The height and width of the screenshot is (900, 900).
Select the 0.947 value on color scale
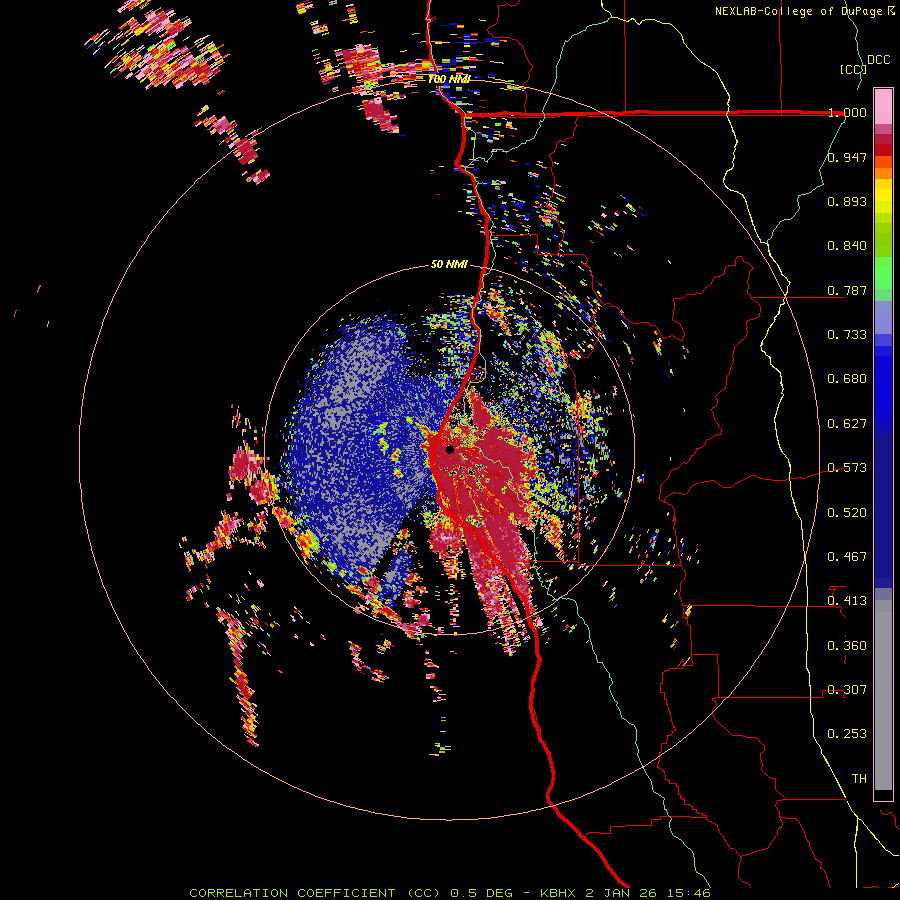point(847,157)
